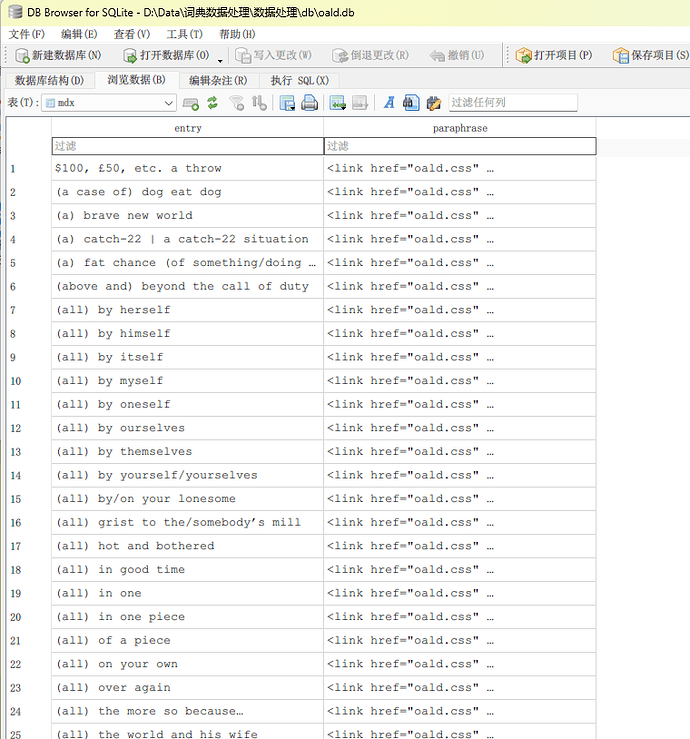Click the Save Project (保存项目) button
This screenshot has width=690, height=739.
[650, 55]
